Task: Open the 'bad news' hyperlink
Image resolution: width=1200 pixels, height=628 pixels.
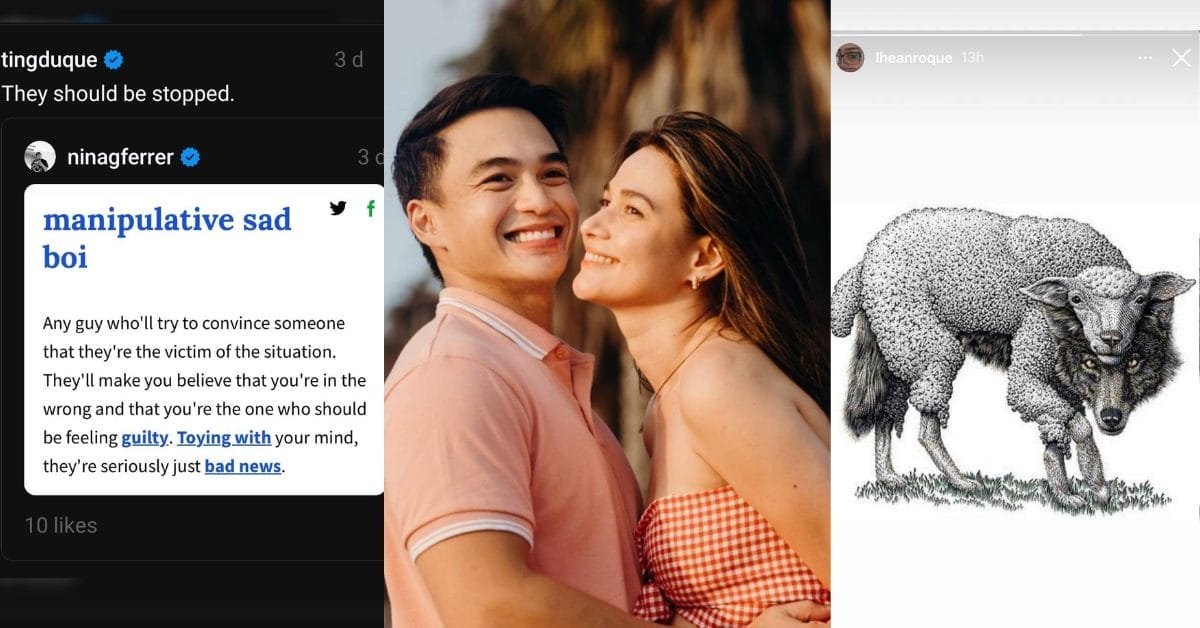Action: (241, 466)
